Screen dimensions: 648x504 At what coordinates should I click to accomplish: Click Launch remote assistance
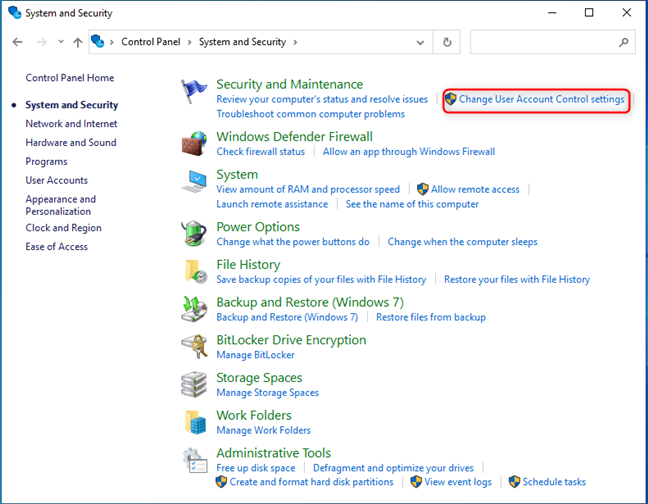coord(272,204)
